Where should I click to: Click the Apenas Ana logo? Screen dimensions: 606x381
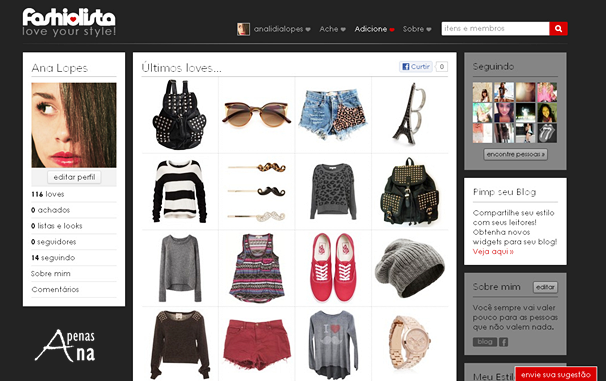coord(66,345)
